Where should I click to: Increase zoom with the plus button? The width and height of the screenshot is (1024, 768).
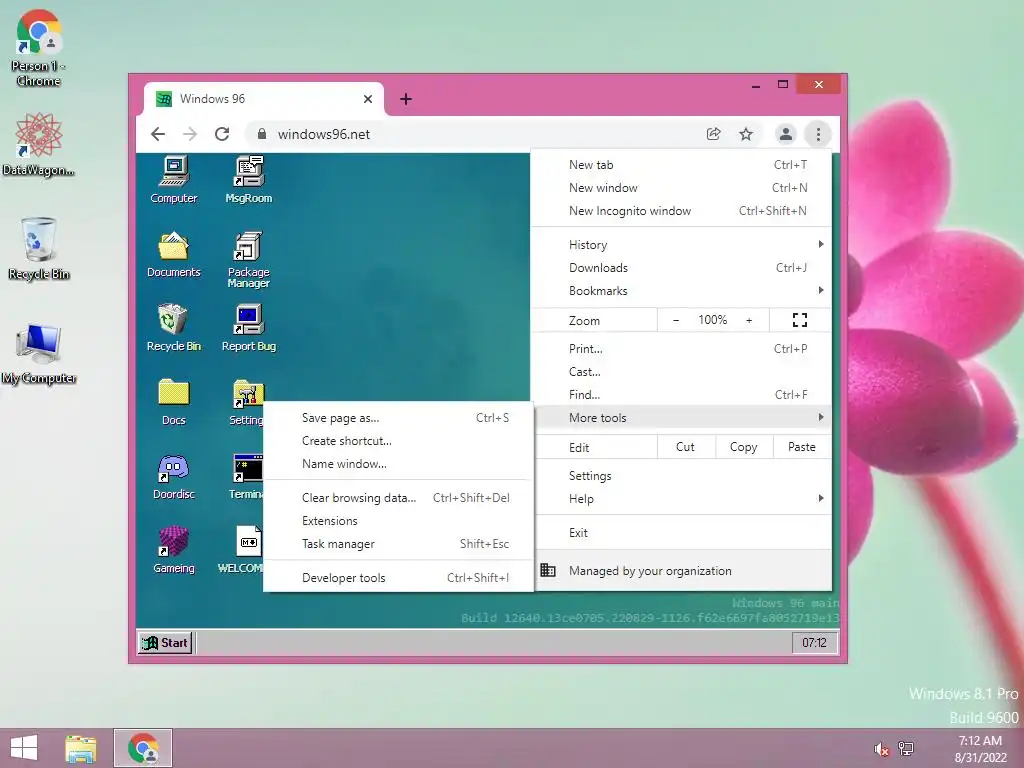pos(749,320)
